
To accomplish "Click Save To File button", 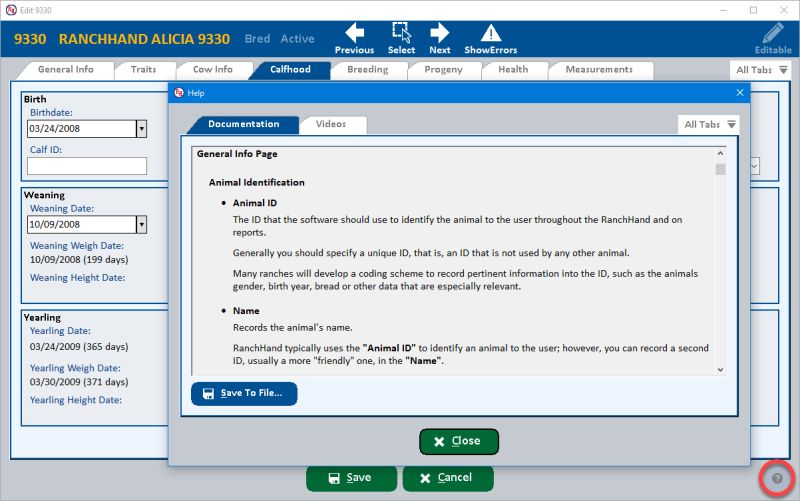I will [x=244, y=393].
